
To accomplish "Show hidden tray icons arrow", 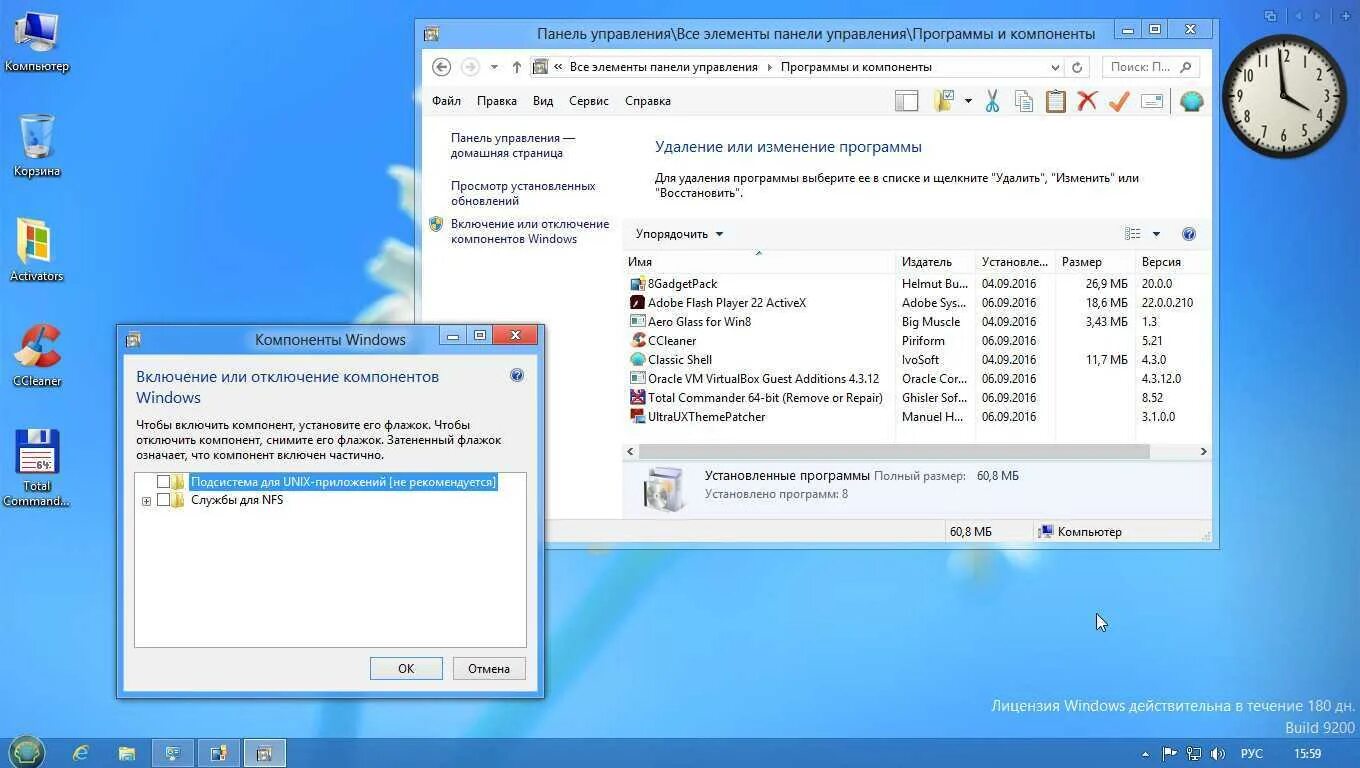I will coord(1145,754).
